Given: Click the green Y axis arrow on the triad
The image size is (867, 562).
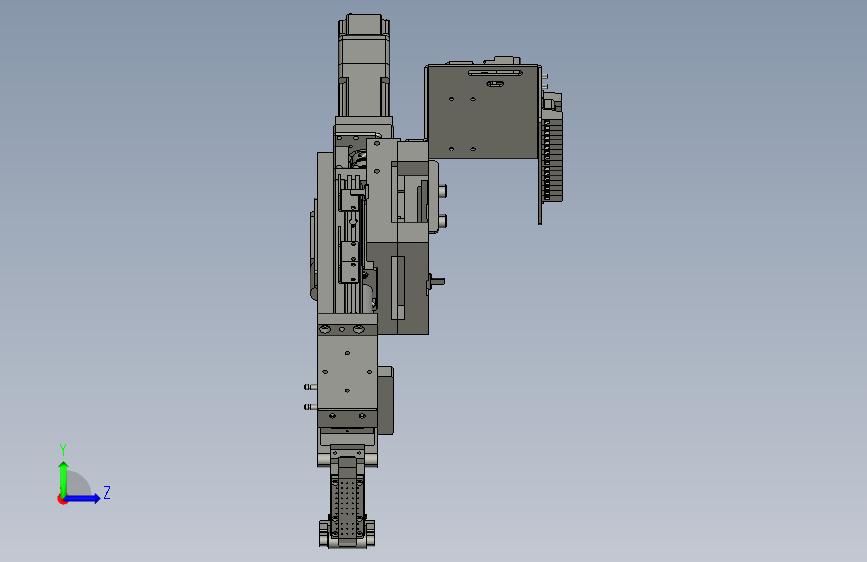Looking at the screenshot, I should [63, 479].
